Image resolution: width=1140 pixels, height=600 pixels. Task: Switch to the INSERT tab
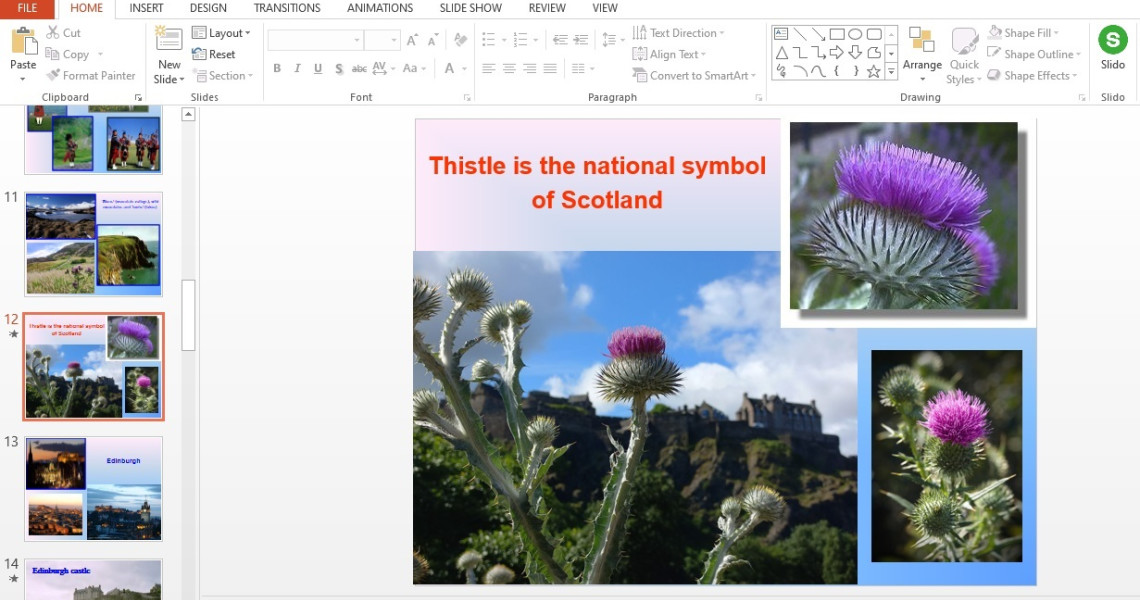146,8
